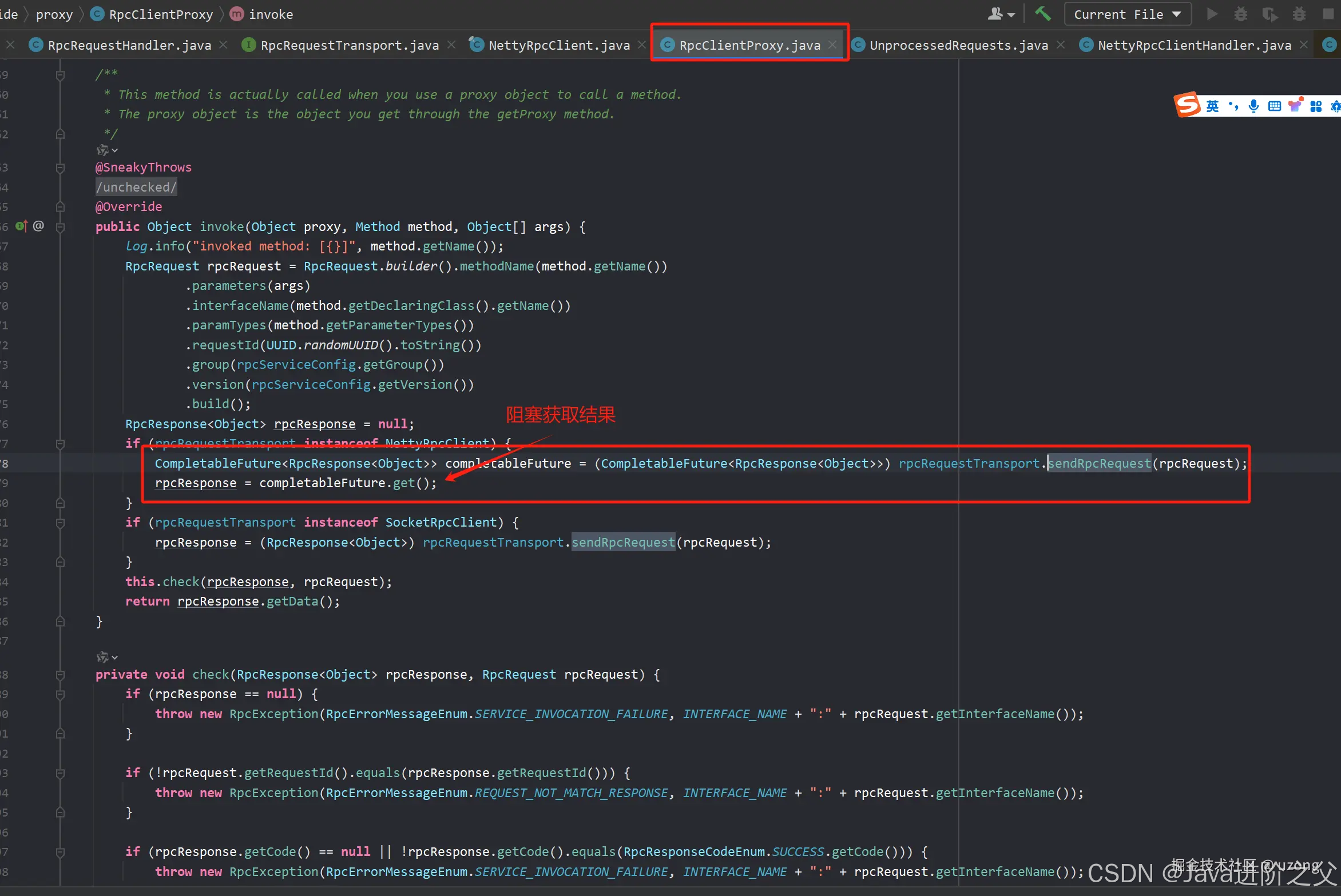The width and height of the screenshot is (1341, 896).
Task: Open the Code With Me users dropdown
Action: [1001, 14]
